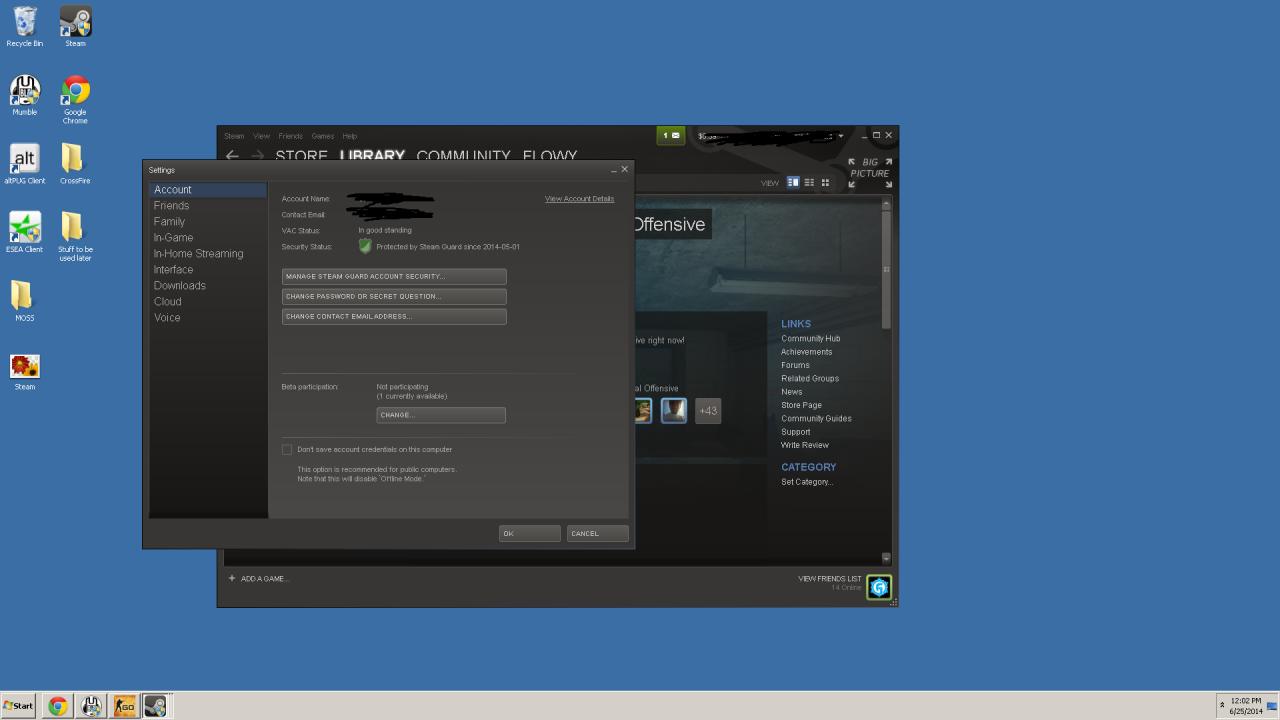Open the account name dropdown arrow

pos(840,136)
